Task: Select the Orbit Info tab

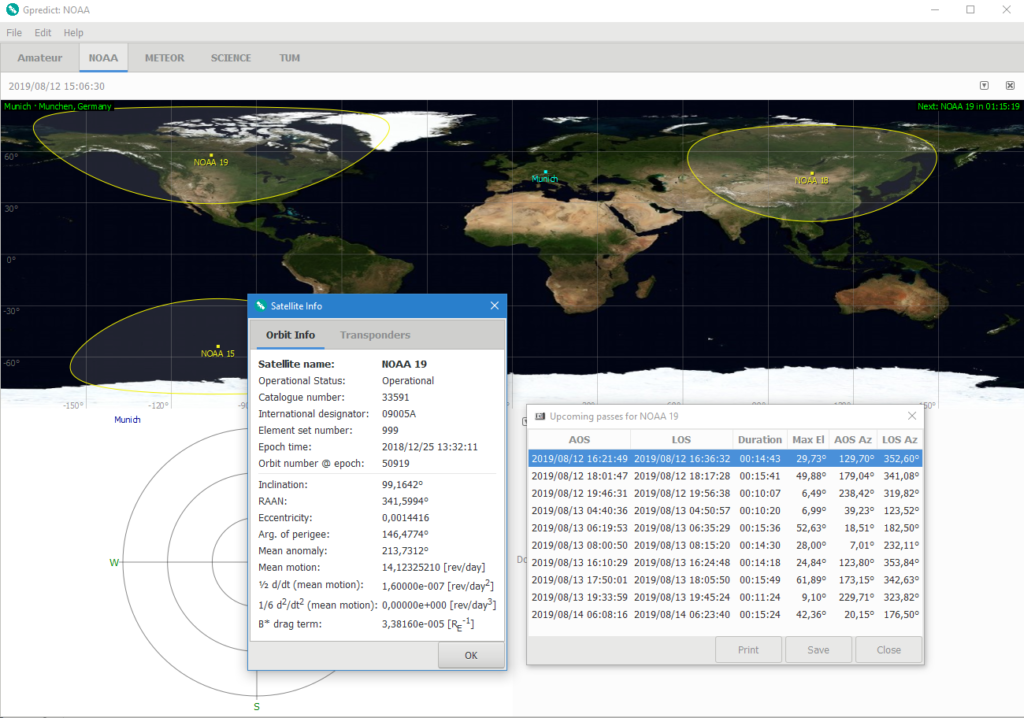Action: click(x=290, y=335)
